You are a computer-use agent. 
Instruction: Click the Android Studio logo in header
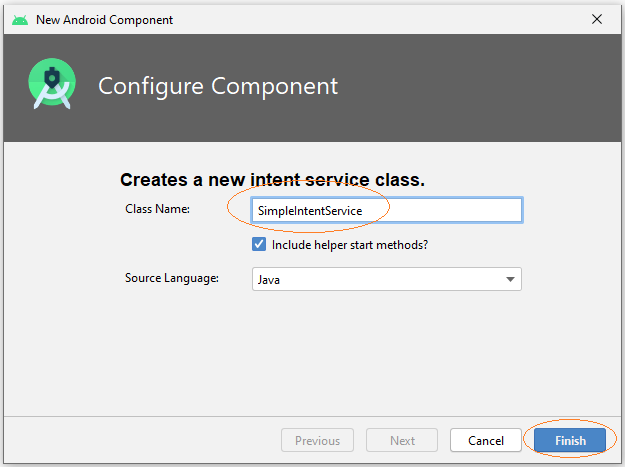tap(52, 84)
